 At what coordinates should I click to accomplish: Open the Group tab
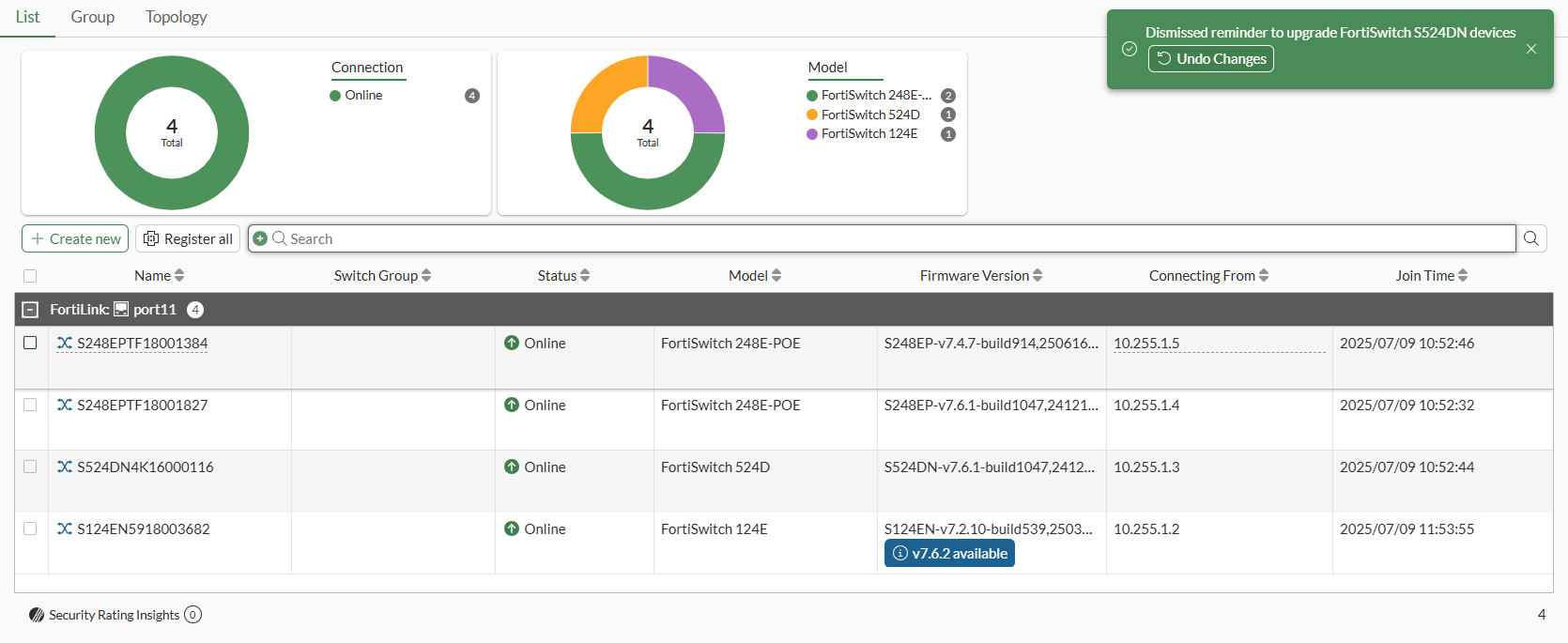tap(92, 17)
